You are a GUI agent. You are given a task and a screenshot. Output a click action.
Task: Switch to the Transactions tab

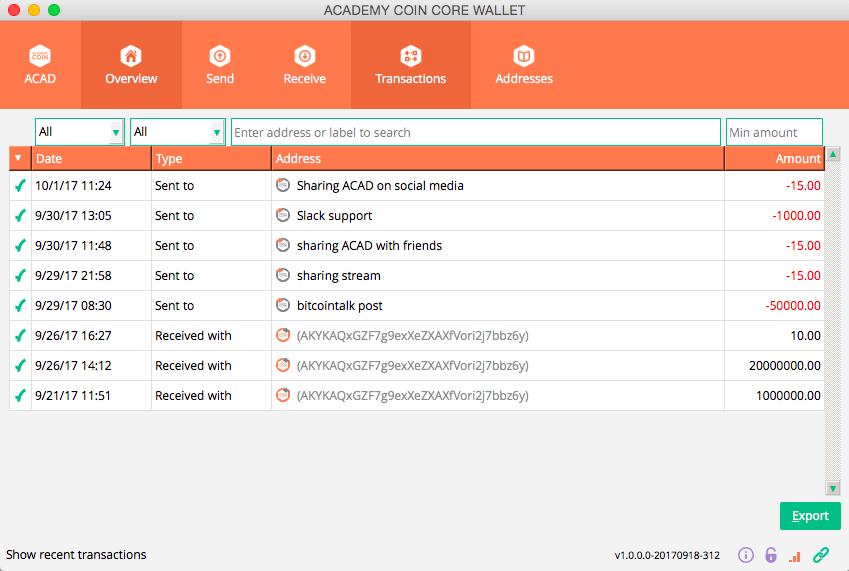(x=410, y=65)
